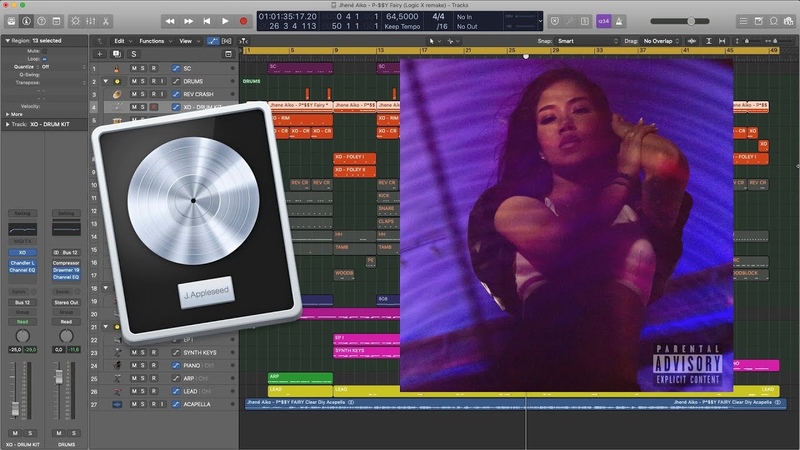Add a new track with plus button
This screenshot has width=800, height=450.
pos(99,54)
